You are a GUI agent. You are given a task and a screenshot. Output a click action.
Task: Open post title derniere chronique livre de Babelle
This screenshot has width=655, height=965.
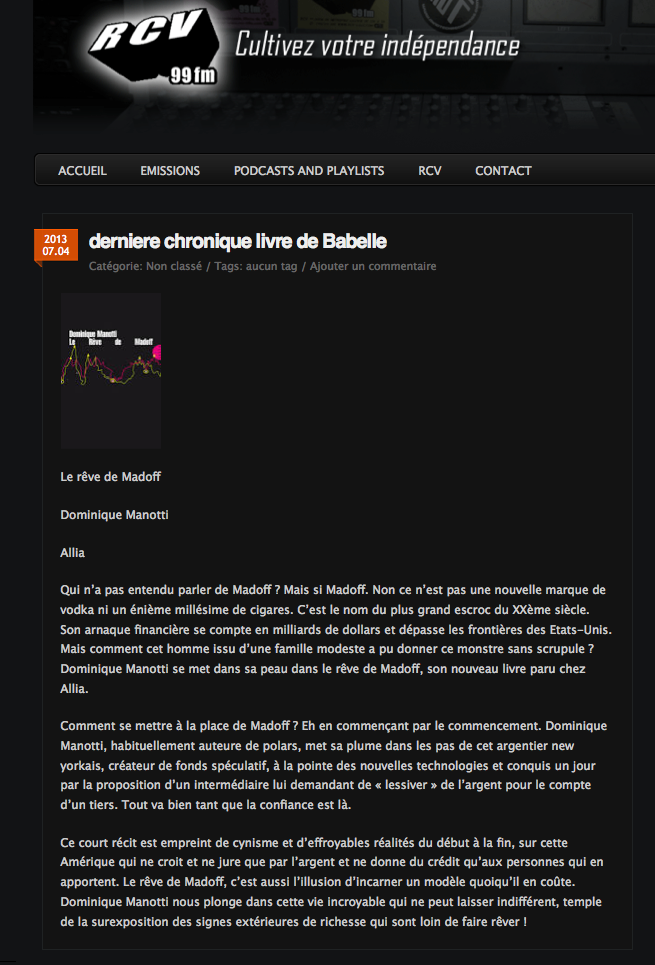pos(238,242)
